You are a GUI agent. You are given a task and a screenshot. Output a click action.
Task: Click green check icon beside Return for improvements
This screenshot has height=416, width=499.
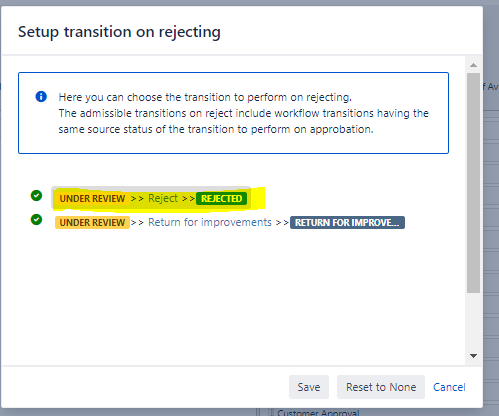point(36,220)
